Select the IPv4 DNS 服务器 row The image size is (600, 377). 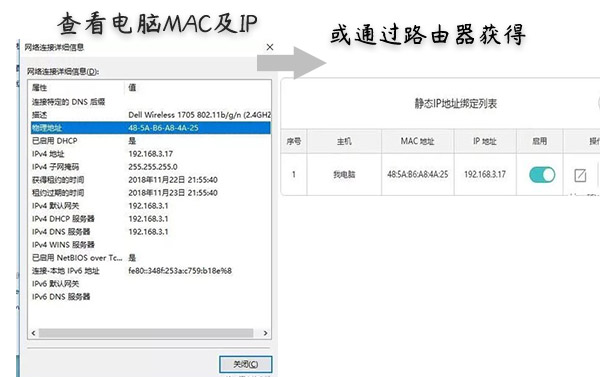pyautogui.click(x=150, y=232)
